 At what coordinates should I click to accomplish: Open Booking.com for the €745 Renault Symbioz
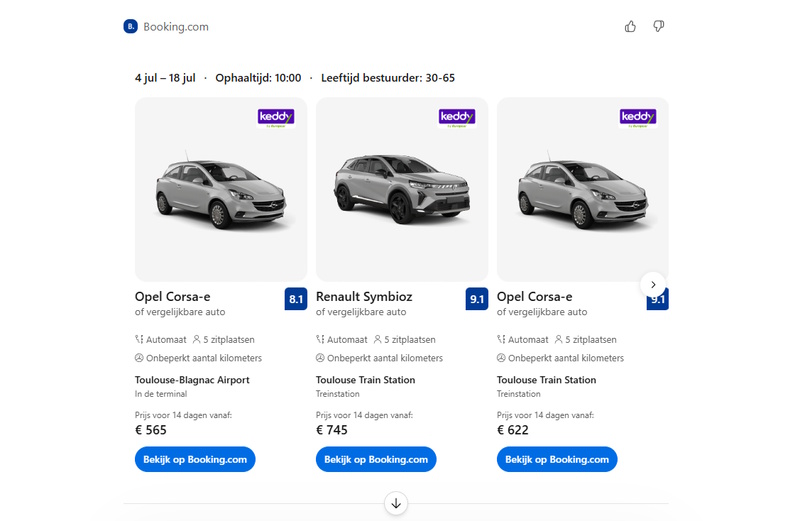pos(376,459)
